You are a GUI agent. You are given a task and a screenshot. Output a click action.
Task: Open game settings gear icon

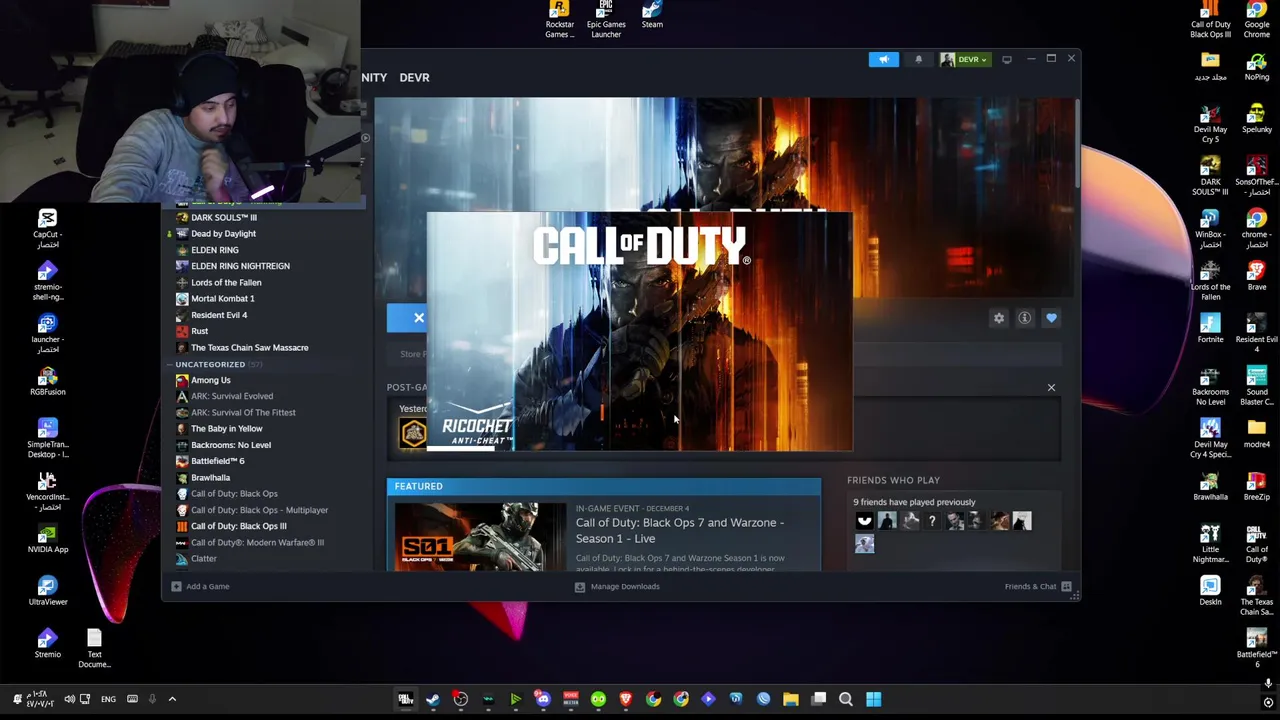998,318
